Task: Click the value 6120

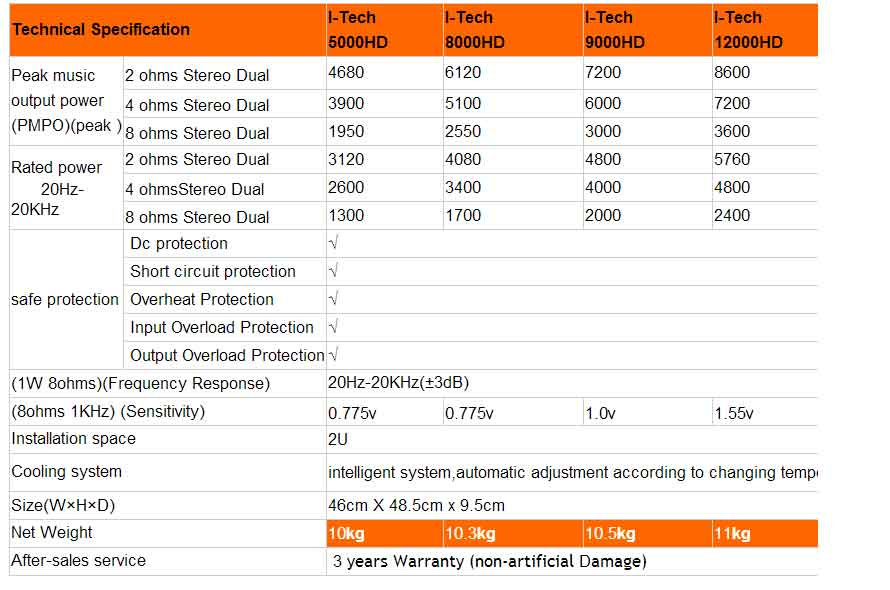Action: point(463,73)
